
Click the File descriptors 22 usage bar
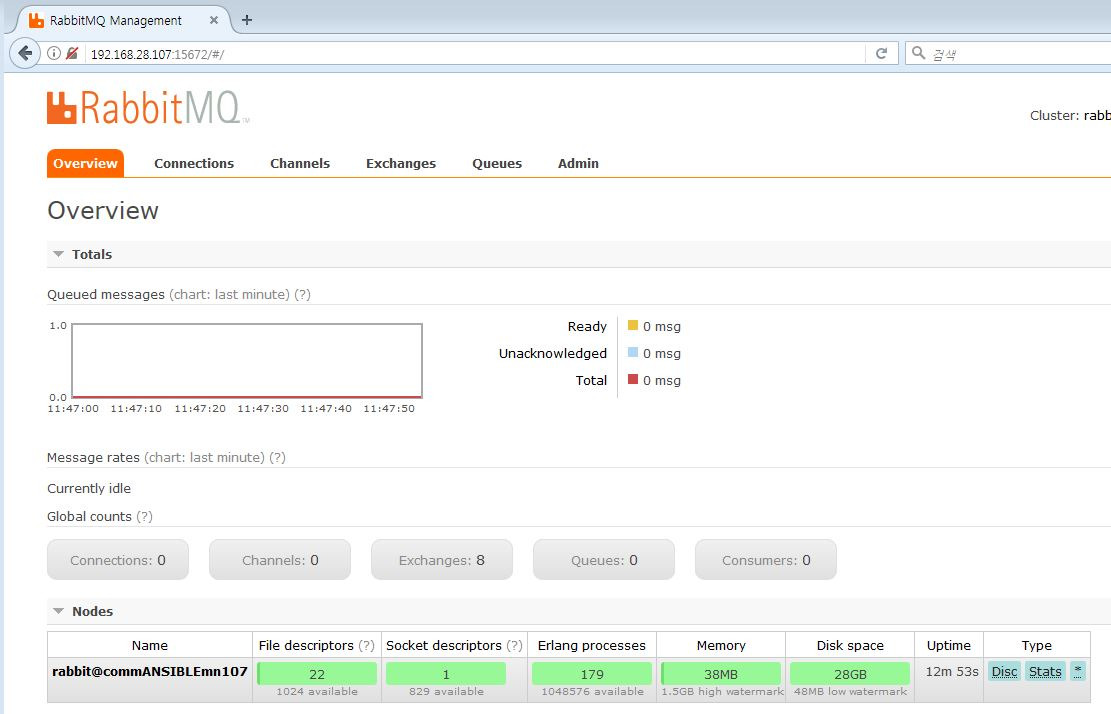tap(317, 674)
